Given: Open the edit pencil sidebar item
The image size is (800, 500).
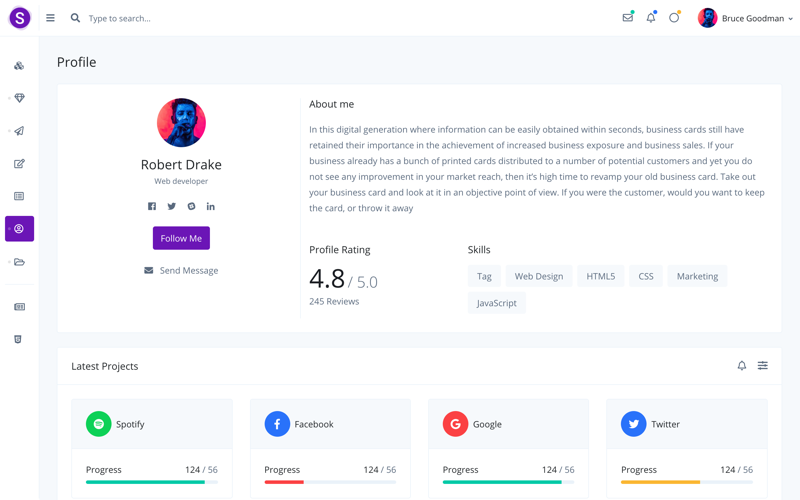Looking at the screenshot, I should coord(19,164).
